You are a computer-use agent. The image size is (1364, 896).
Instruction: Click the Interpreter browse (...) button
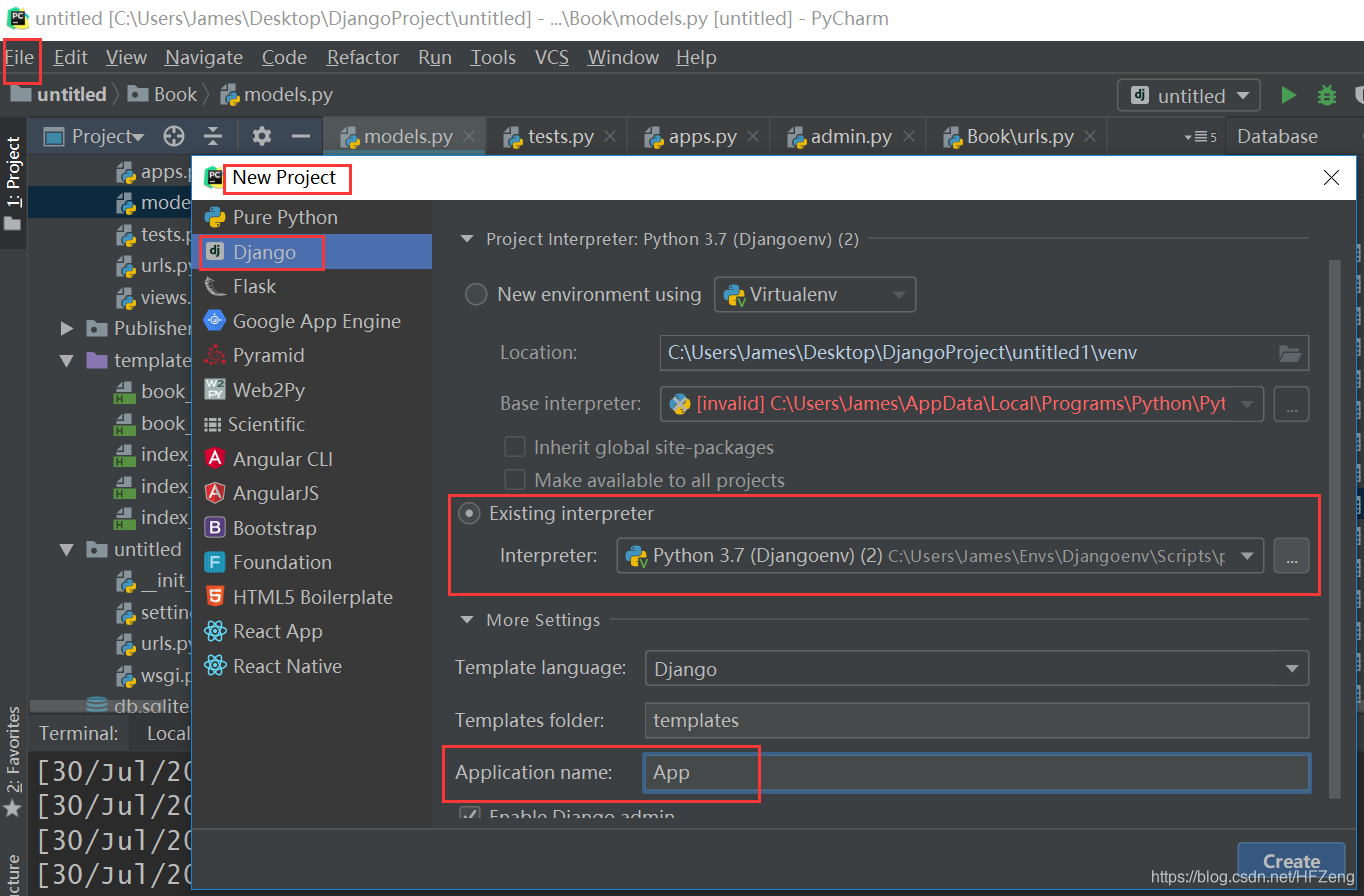click(x=1291, y=556)
